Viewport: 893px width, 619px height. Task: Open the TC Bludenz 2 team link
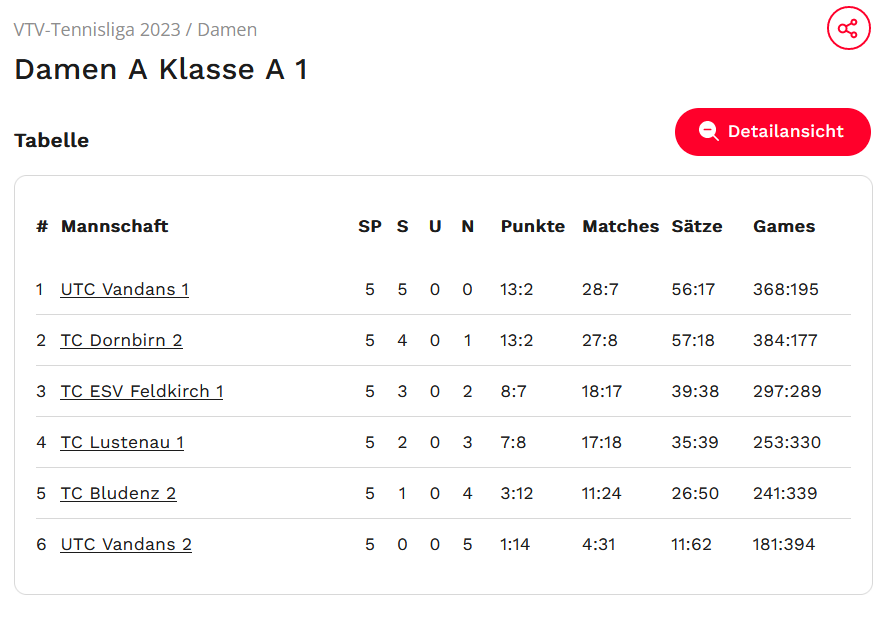tap(118, 493)
